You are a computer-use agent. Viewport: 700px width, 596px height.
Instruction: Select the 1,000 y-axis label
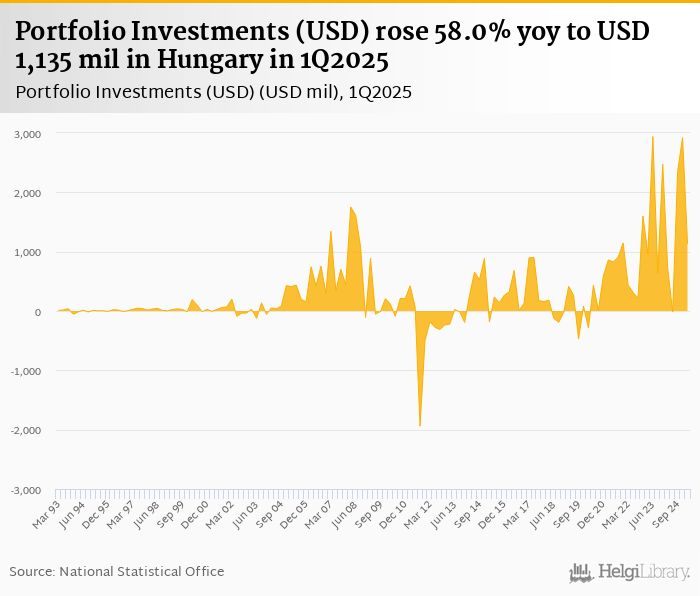(27, 252)
